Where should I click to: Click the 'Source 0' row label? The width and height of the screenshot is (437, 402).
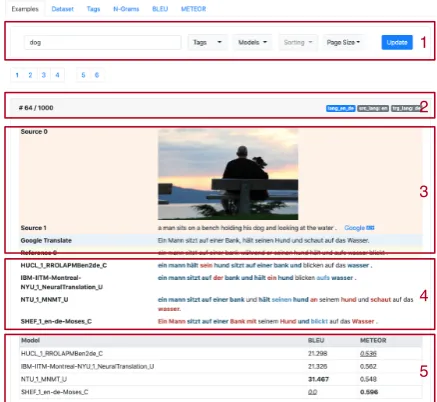pos(34,132)
